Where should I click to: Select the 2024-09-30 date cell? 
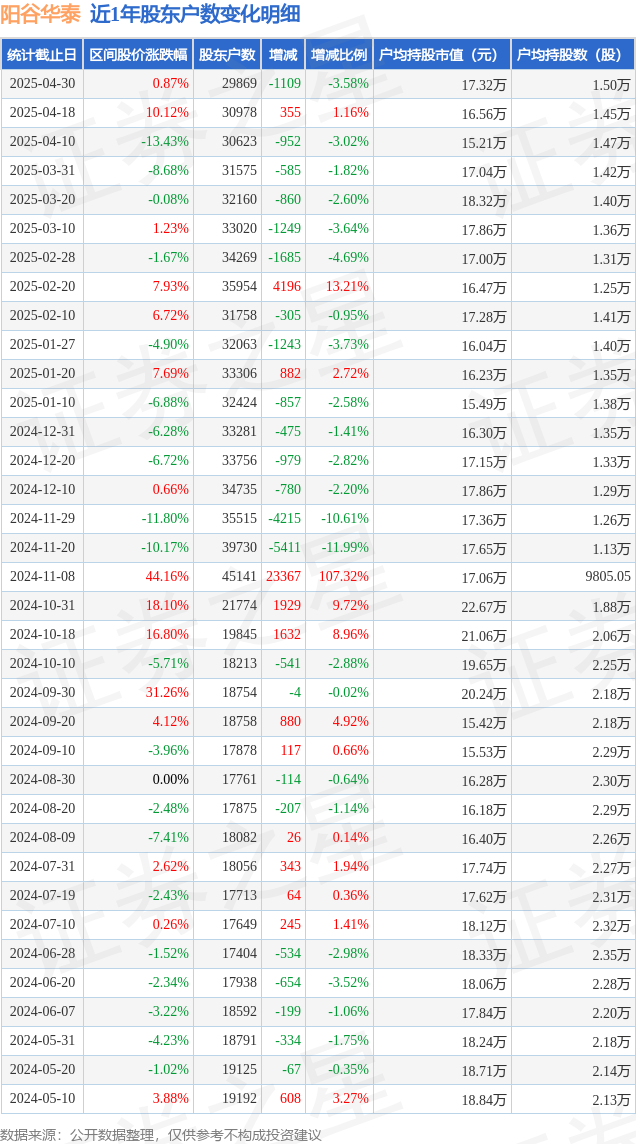tap(42, 693)
